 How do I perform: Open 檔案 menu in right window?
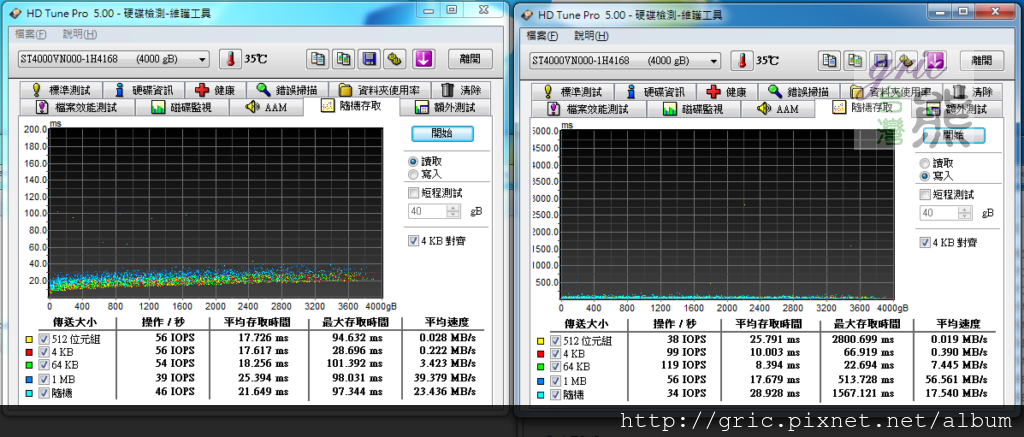click(x=543, y=36)
